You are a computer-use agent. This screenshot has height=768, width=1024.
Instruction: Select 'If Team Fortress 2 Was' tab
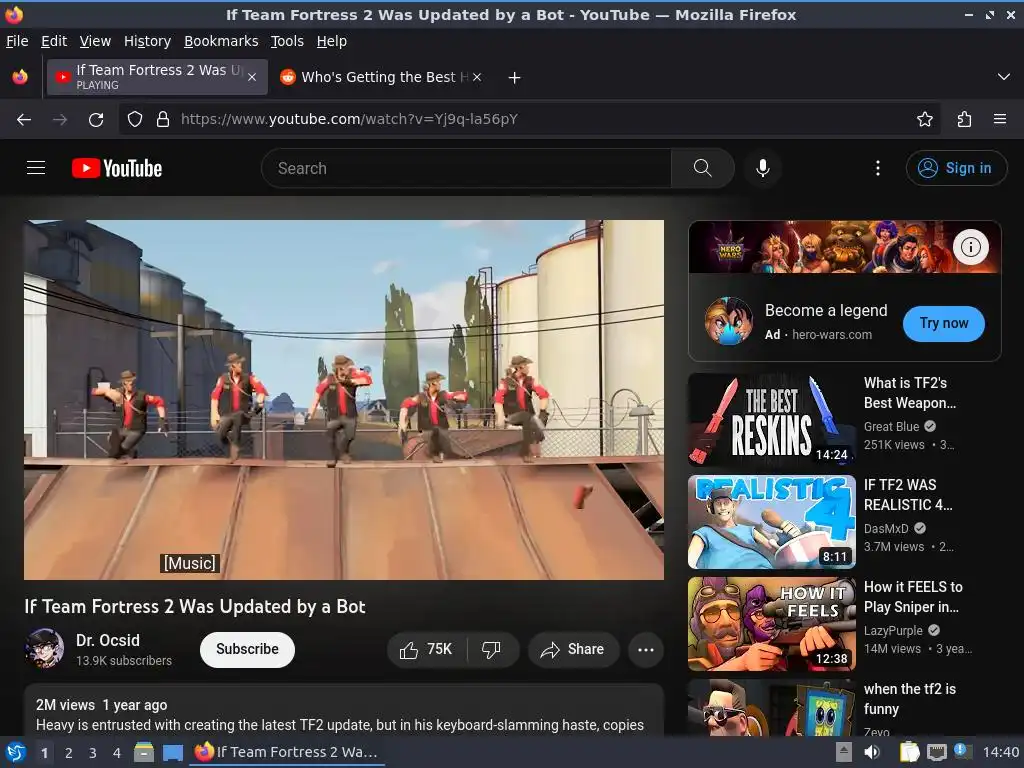157,77
